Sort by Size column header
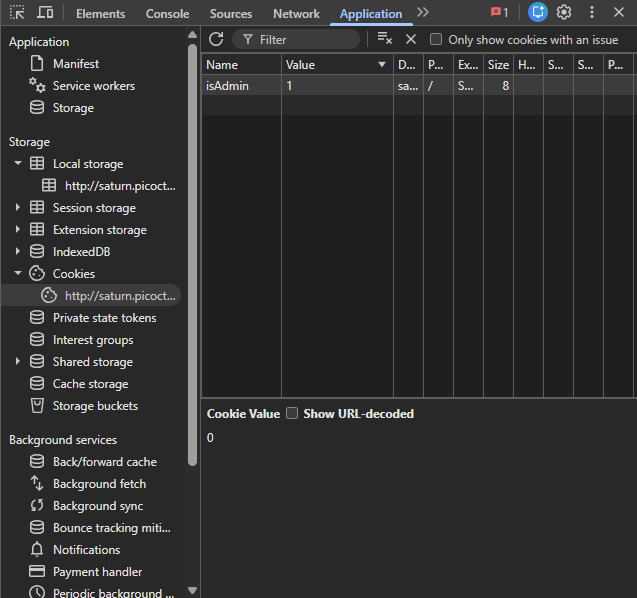 pyautogui.click(x=498, y=65)
